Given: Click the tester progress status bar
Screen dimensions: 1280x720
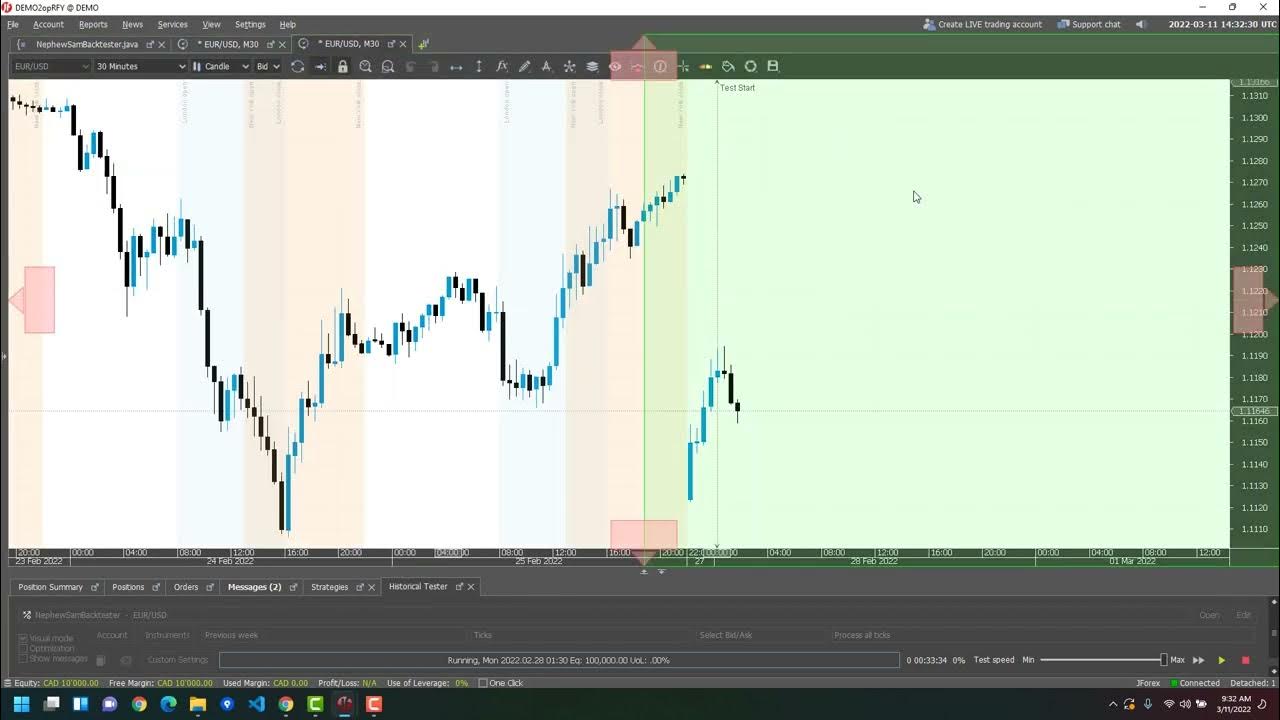Looking at the screenshot, I should (559, 660).
